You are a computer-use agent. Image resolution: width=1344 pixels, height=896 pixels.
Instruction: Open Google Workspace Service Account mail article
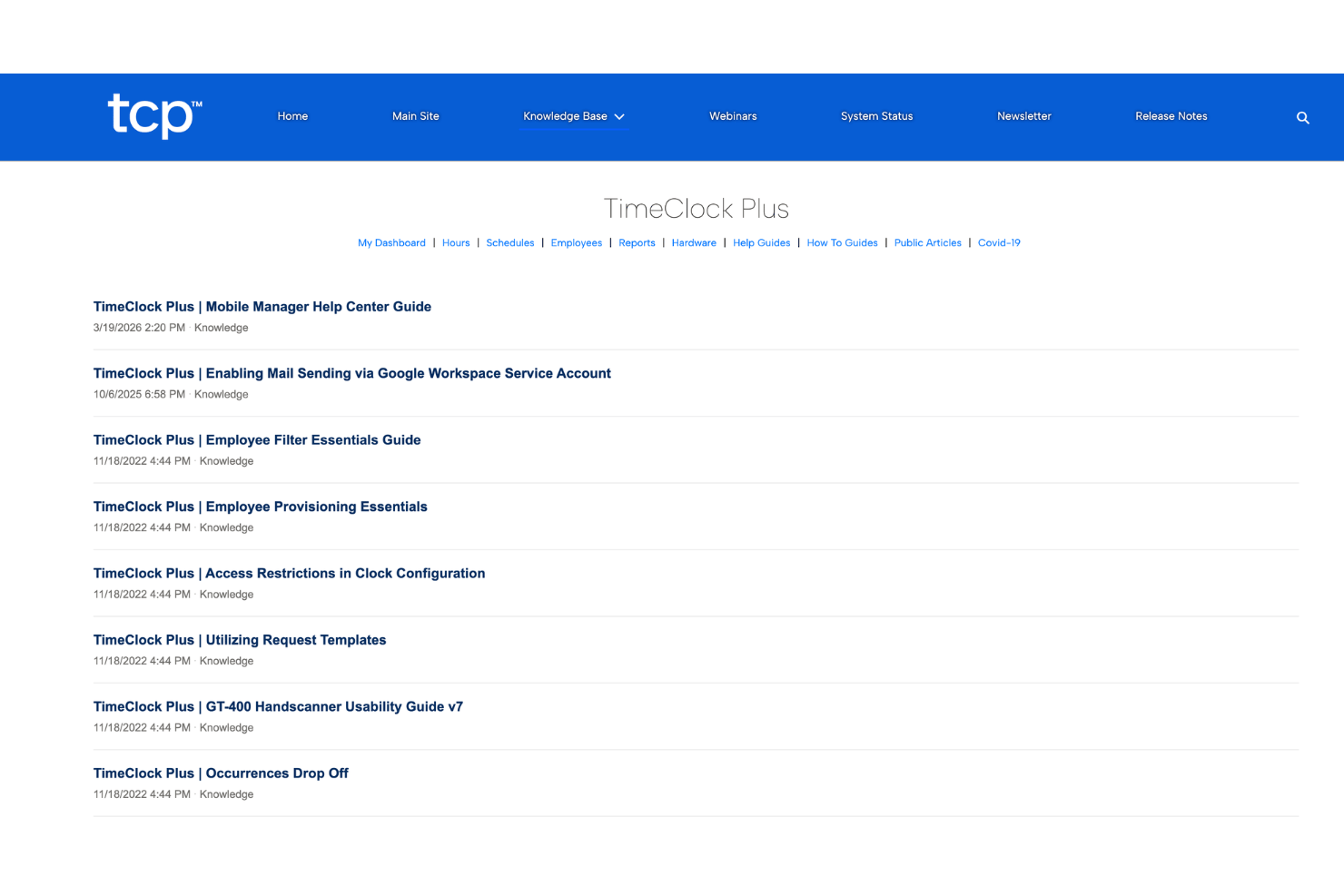352,373
